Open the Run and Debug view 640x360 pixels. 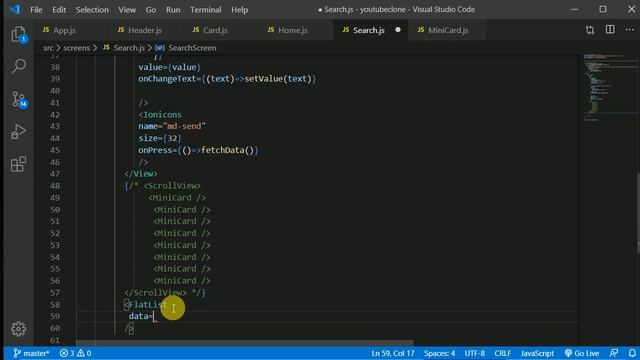18,131
